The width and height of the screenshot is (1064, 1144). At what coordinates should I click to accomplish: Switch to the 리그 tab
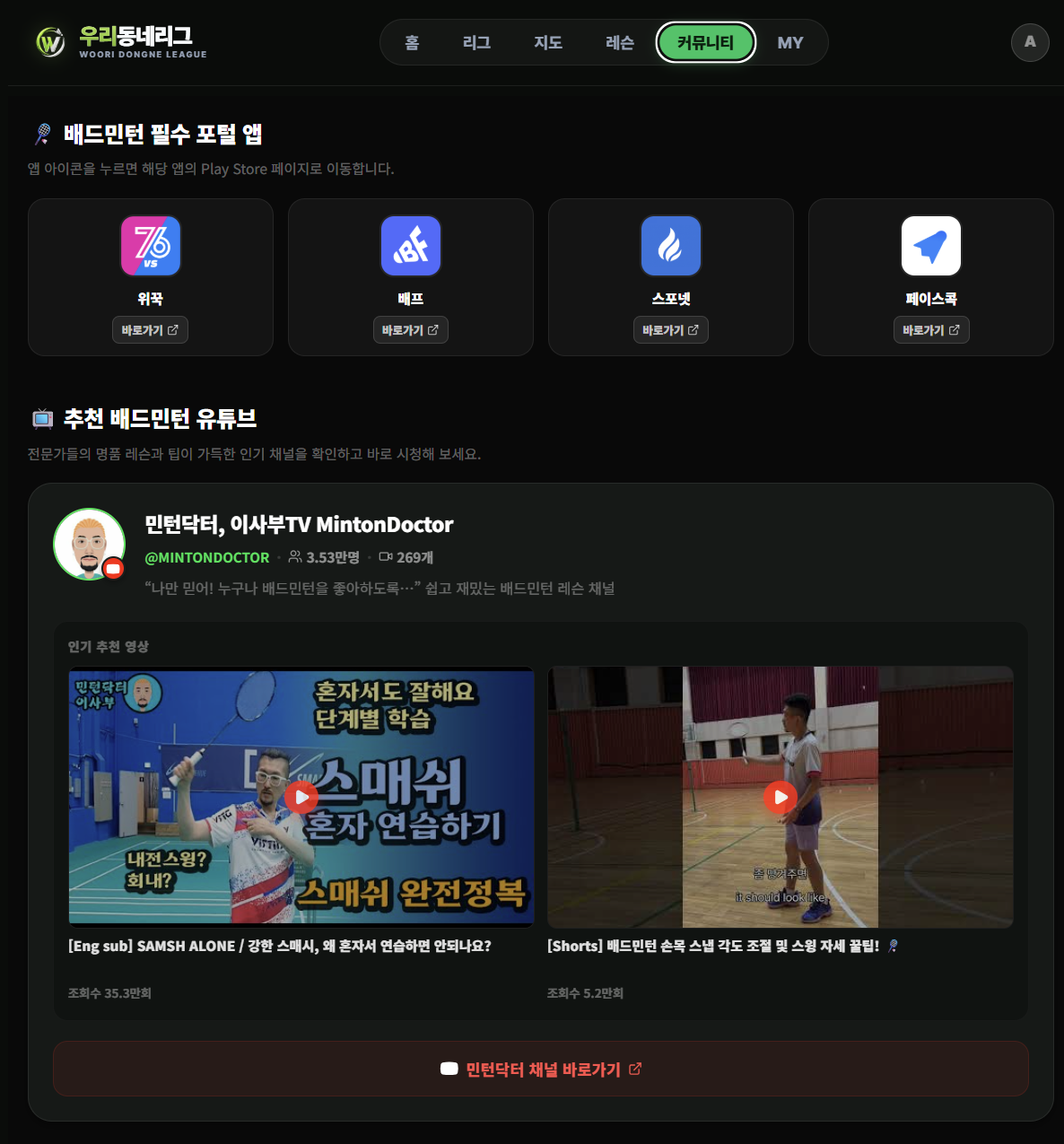coord(476,42)
